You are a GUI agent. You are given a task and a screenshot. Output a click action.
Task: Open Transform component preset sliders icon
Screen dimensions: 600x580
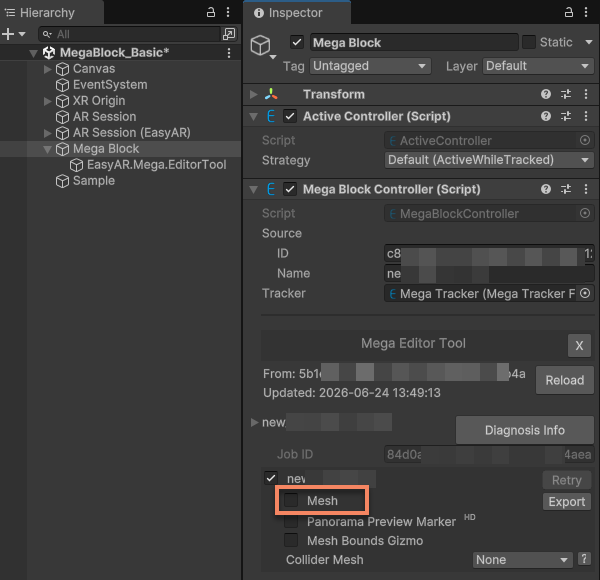tap(566, 94)
